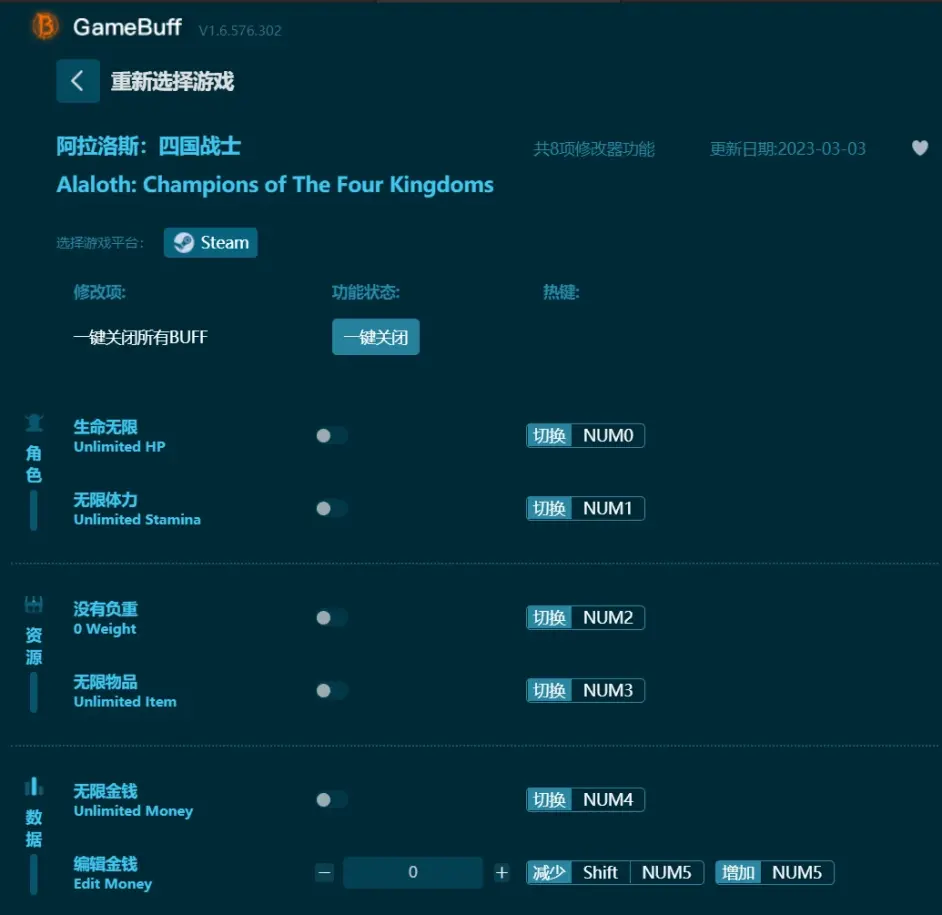Click the 增加 NUM5 hotkey box

(x=774, y=872)
